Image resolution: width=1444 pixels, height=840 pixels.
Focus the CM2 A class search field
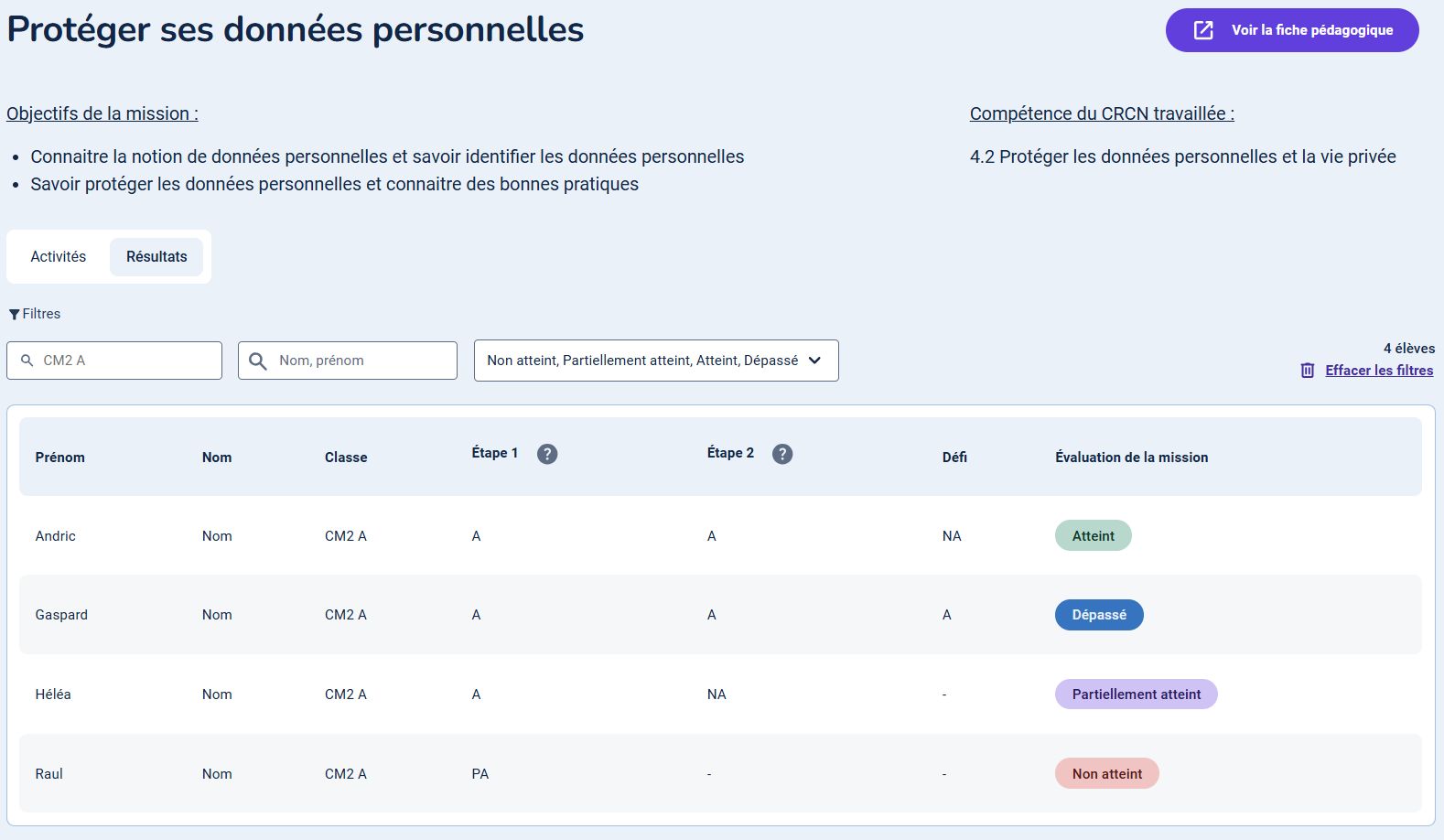click(114, 361)
